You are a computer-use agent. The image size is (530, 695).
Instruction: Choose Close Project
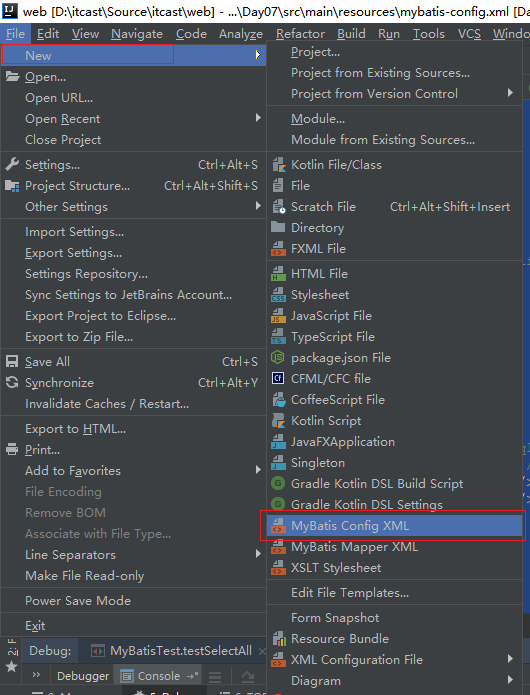coord(63,140)
